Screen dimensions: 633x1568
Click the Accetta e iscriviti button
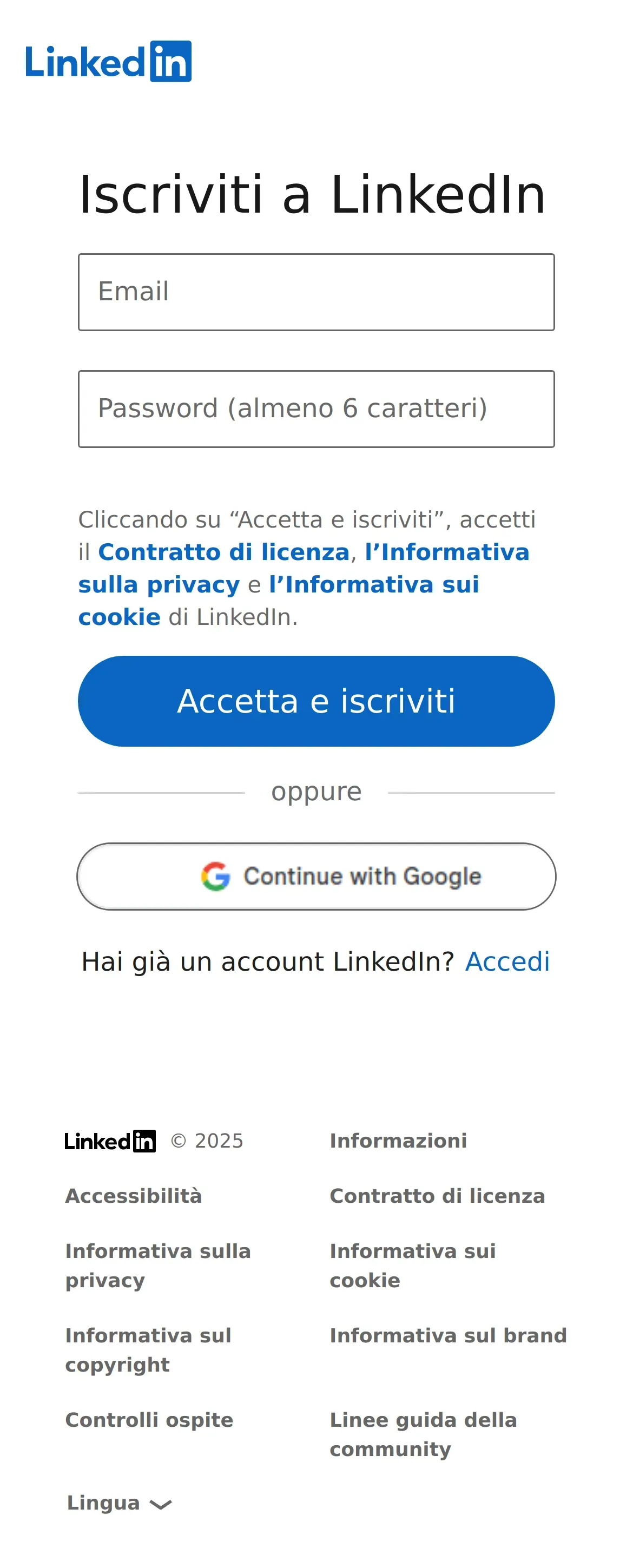click(x=316, y=701)
